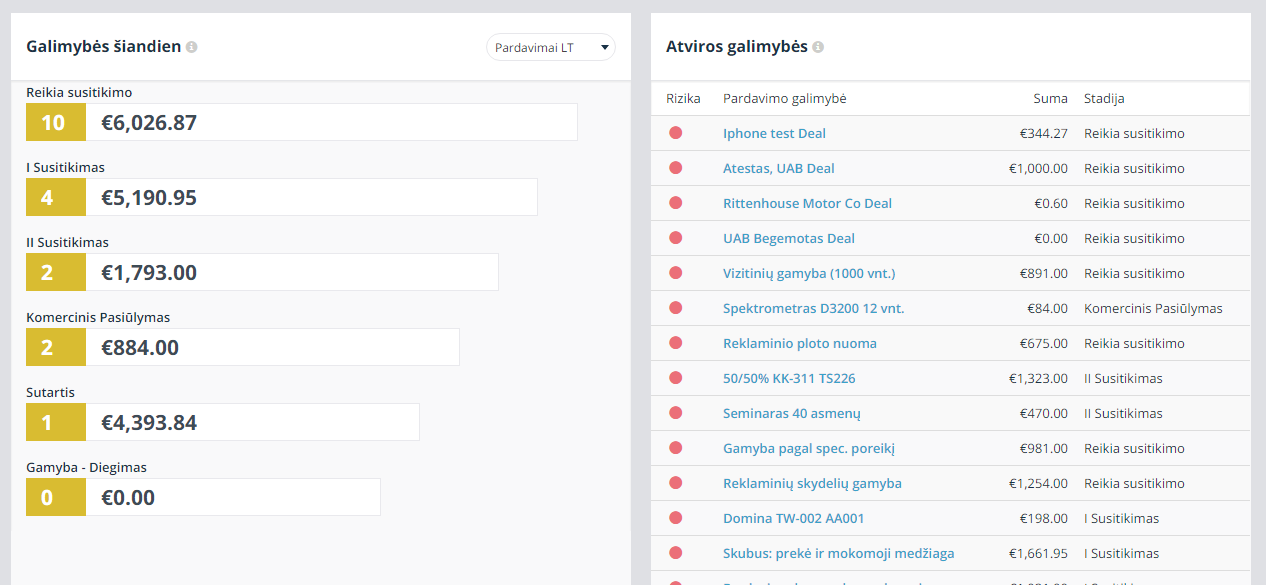Select the risk dot for Seminaras 40 asmenų

click(x=675, y=413)
